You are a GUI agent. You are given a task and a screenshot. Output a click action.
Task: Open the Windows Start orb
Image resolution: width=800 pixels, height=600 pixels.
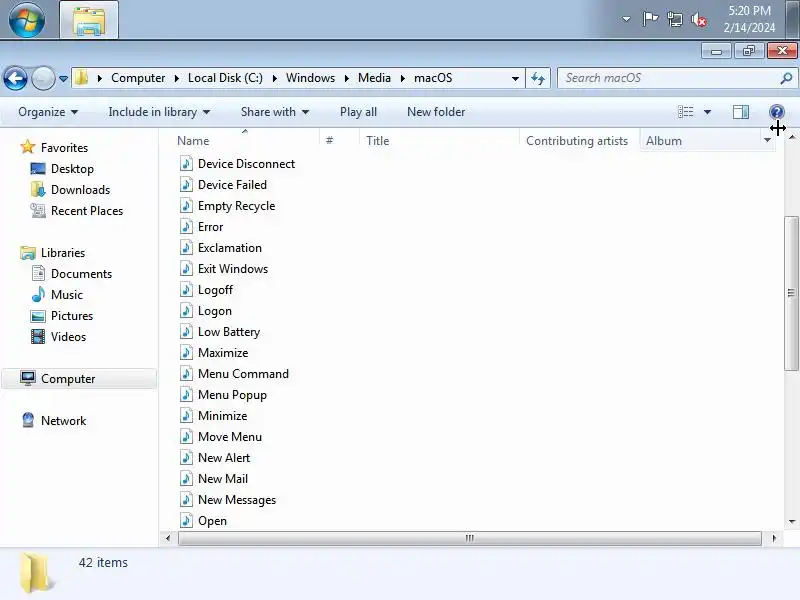point(27,20)
